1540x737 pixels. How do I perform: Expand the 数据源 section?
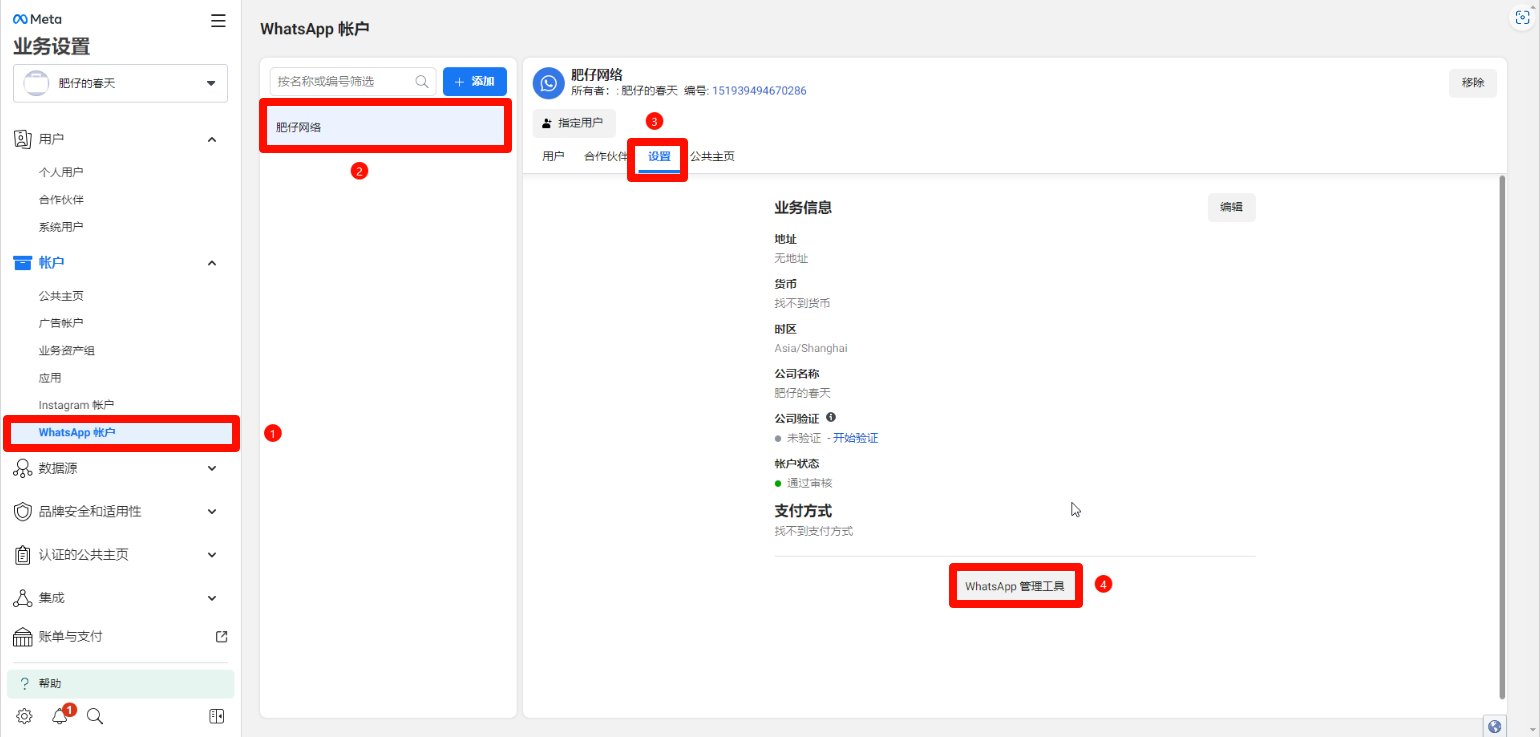click(x=211, y=468)
